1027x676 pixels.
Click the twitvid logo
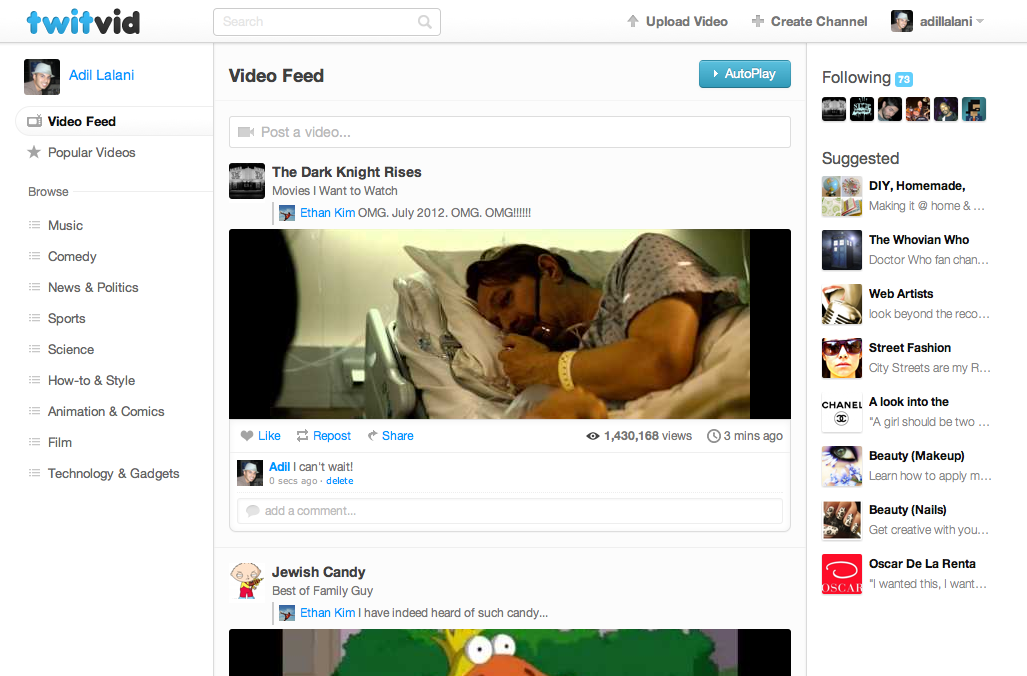[83, 21]
